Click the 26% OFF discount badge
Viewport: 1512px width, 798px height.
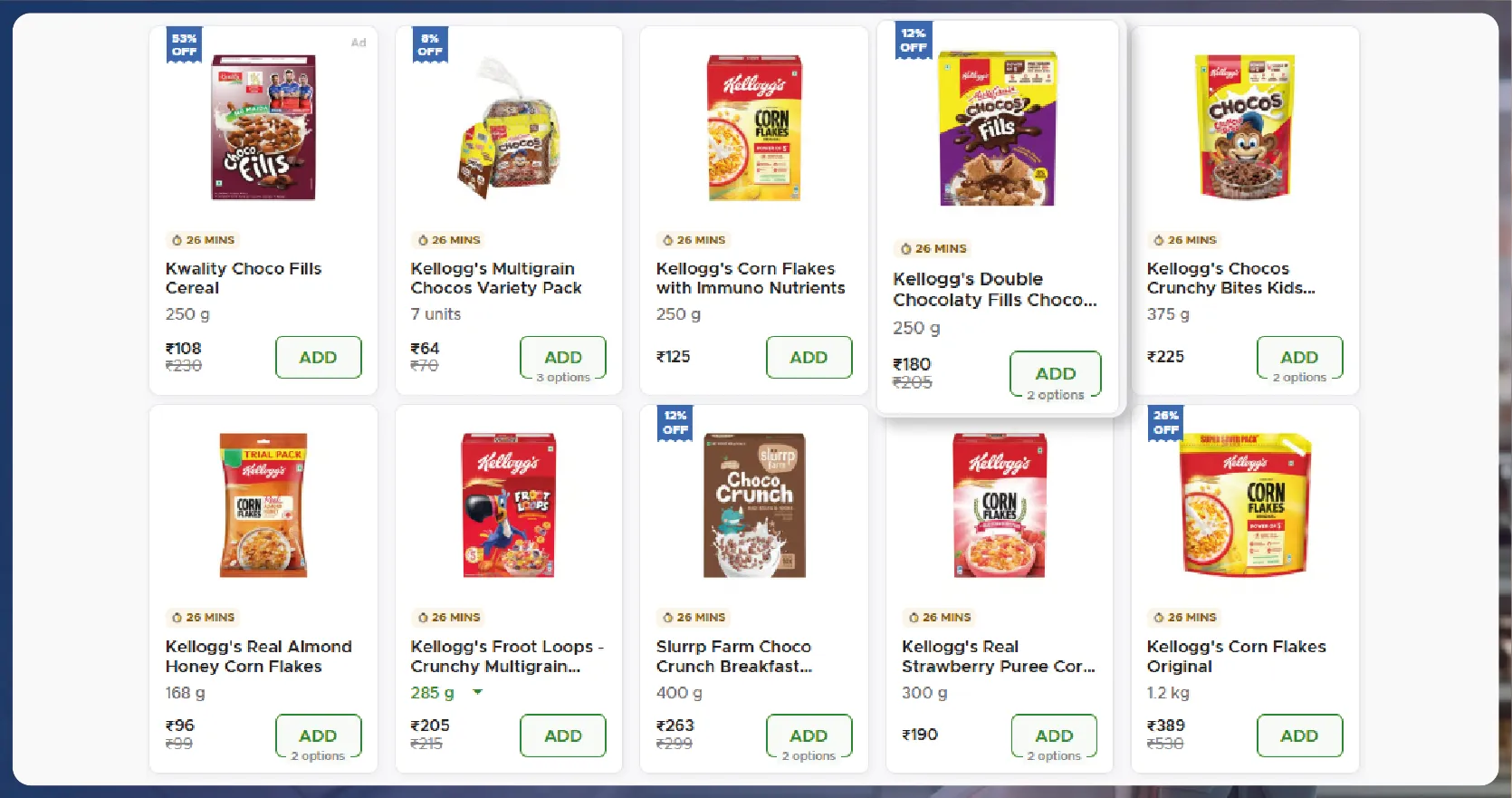pos(1166,422)
